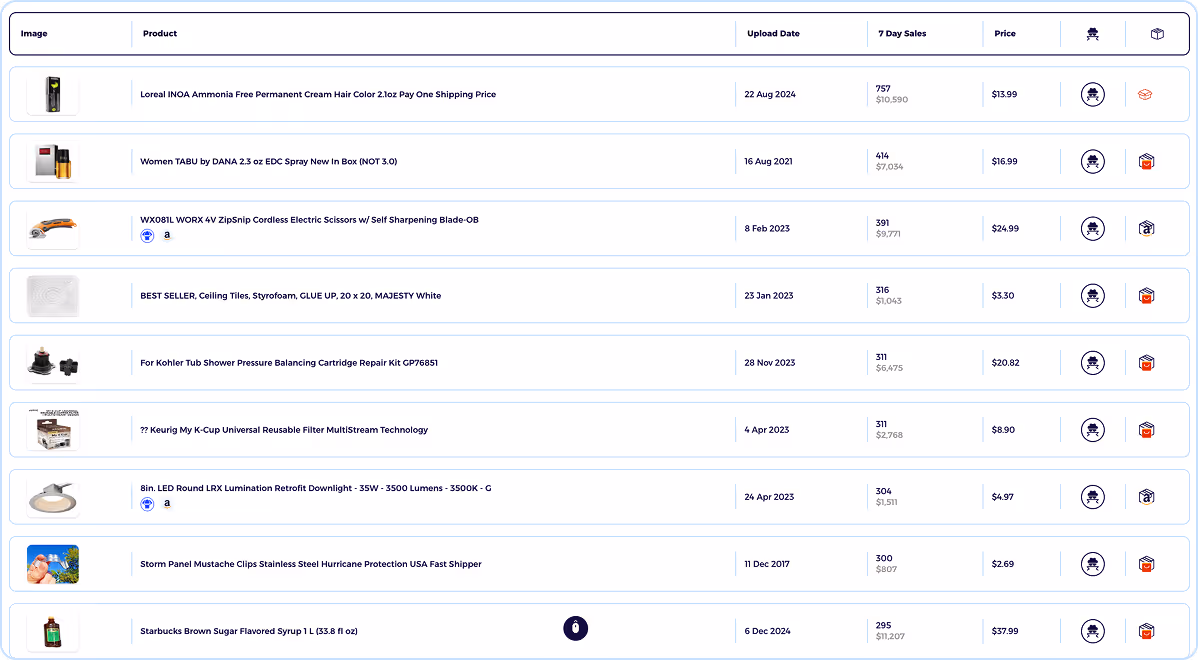Click the spy icon in the table header
The height and width of the screenshot is (660, 1198).
pyautogui.click(x=1093, y=34)
